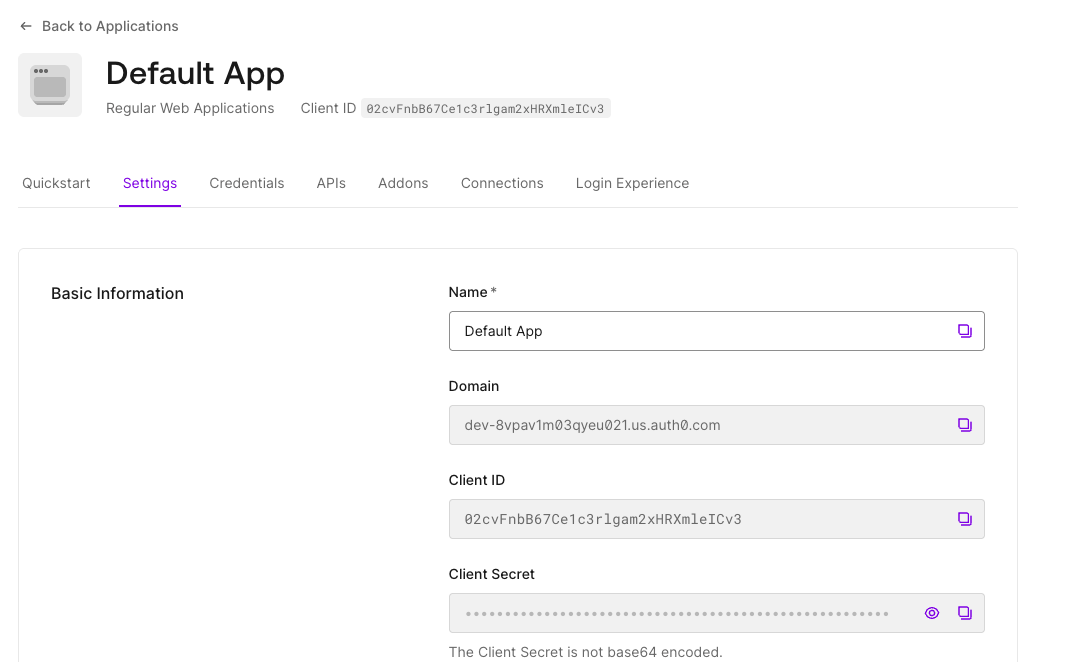Screen dimensions: 1088x662
Task: Click the header Client ID code badge
Action: pyautogui.click(x=486, y=109)
